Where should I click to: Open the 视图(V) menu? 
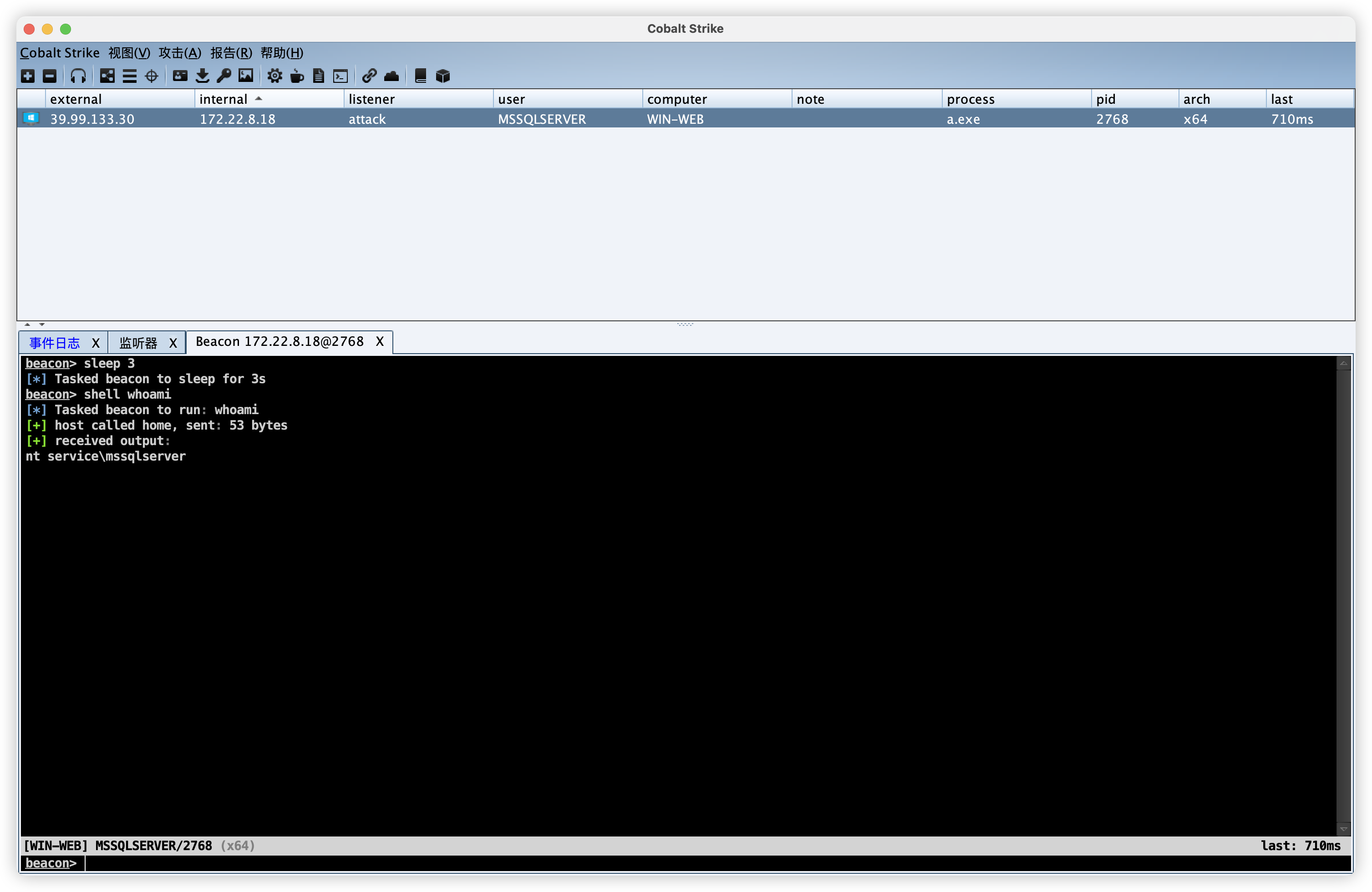tap(129, 53)
